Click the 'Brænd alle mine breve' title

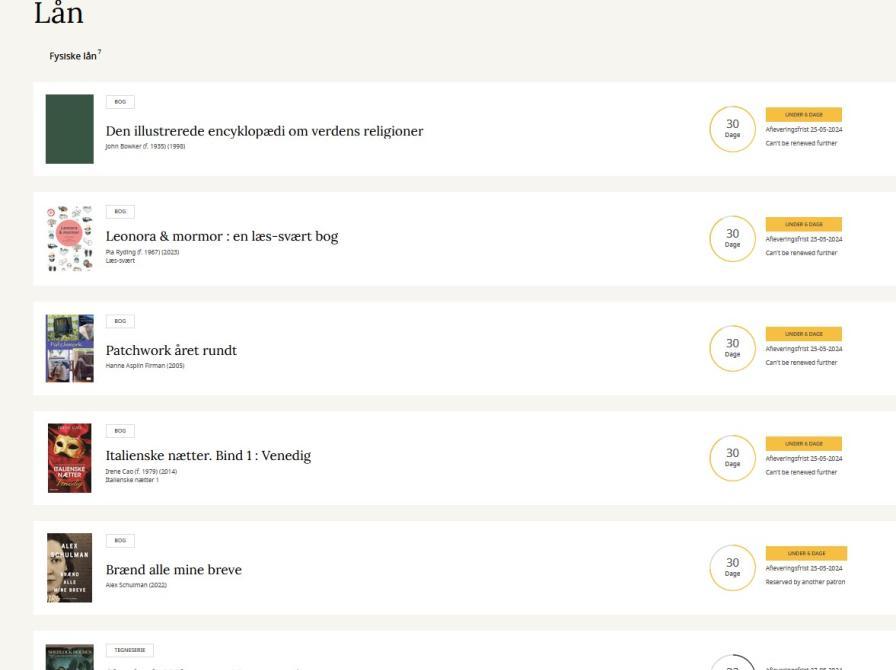173,570
